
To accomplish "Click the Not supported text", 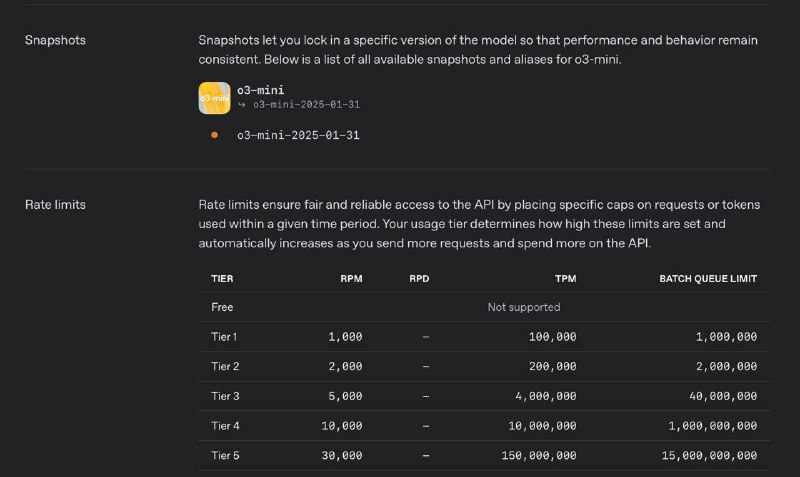I will (523, 307).
